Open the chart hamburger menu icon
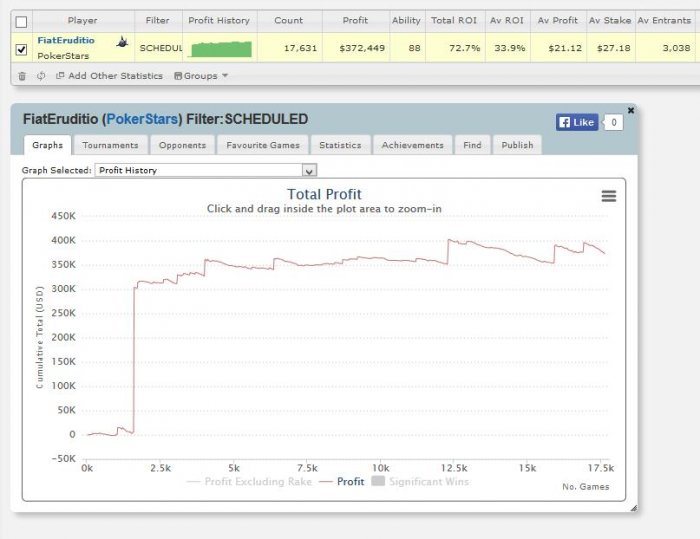Image resolution: width=700 pixels, height=539 pixels. [609, 196]
